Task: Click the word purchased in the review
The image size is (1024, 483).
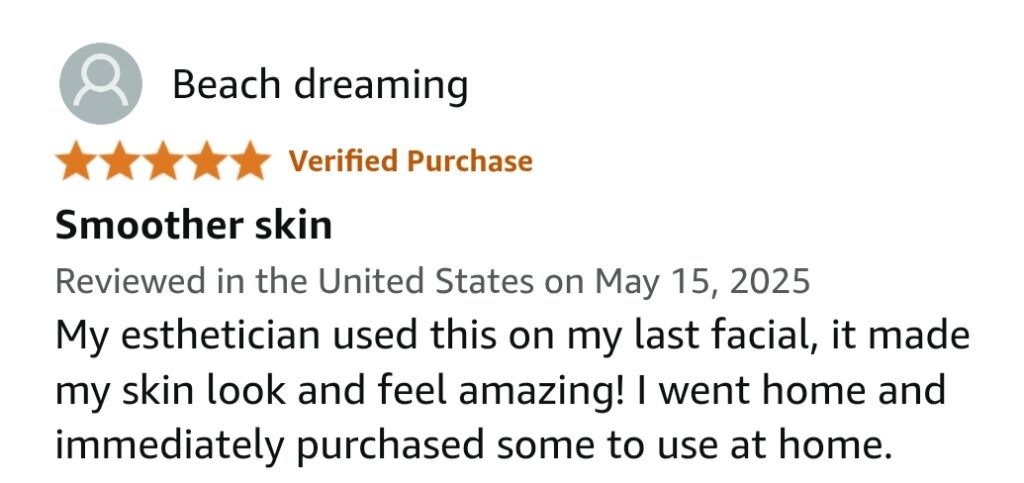Action: pyautogui.click(x=389, y=446)
